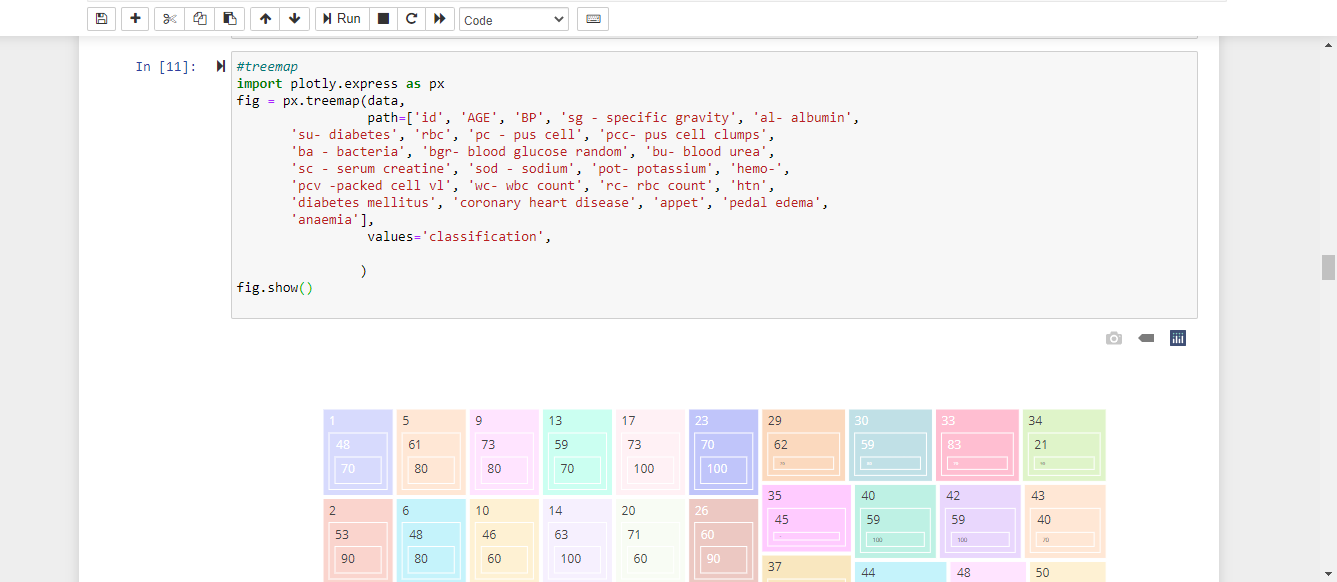Click the run-cell icon beside In [11]
The width and height of the screenshot is (1337, 582).
click(x=221, y=66)
